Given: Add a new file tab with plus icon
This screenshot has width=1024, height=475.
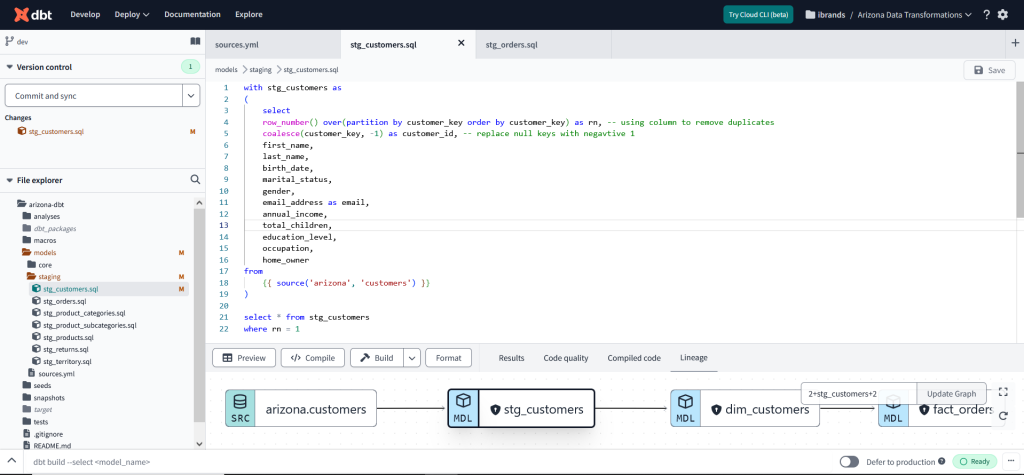Looking at the screenshot, I should tap(1016, 43).
